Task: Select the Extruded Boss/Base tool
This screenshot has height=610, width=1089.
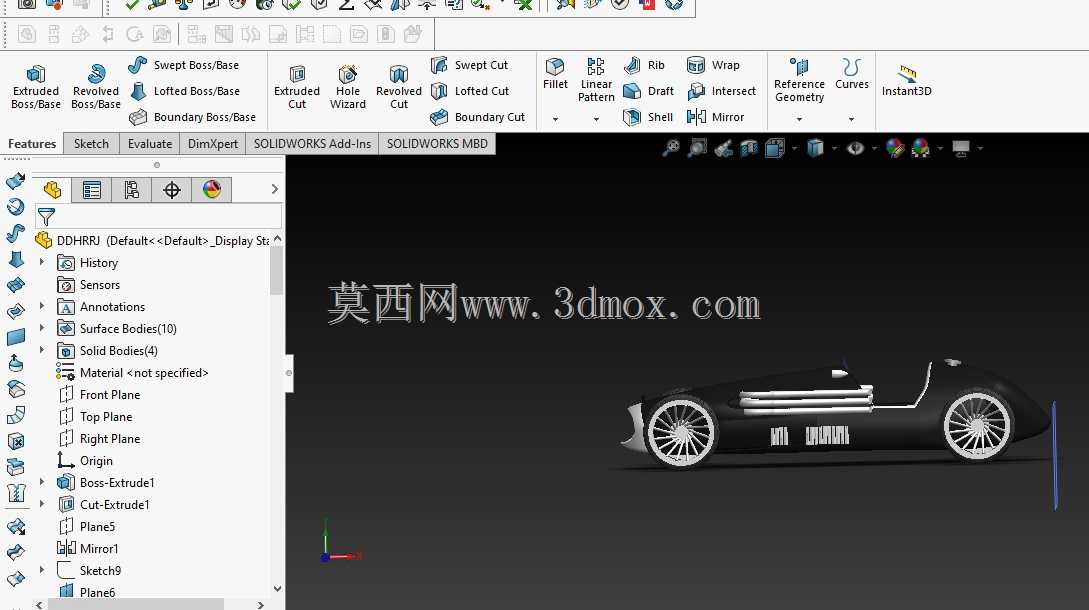Action: coord(35,87)
